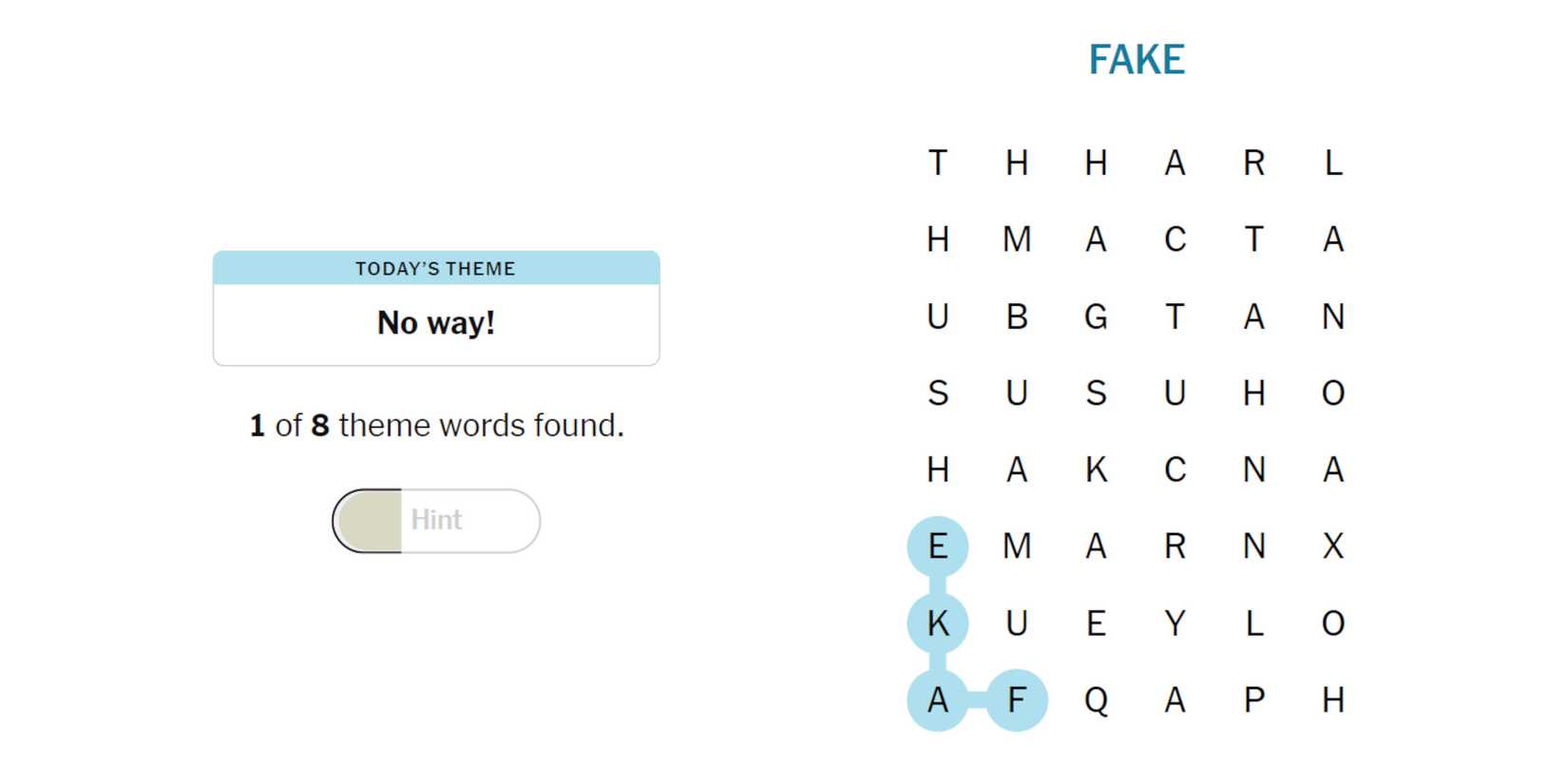Select the letter G tile
The image size is (1568, 784).
1096,316
